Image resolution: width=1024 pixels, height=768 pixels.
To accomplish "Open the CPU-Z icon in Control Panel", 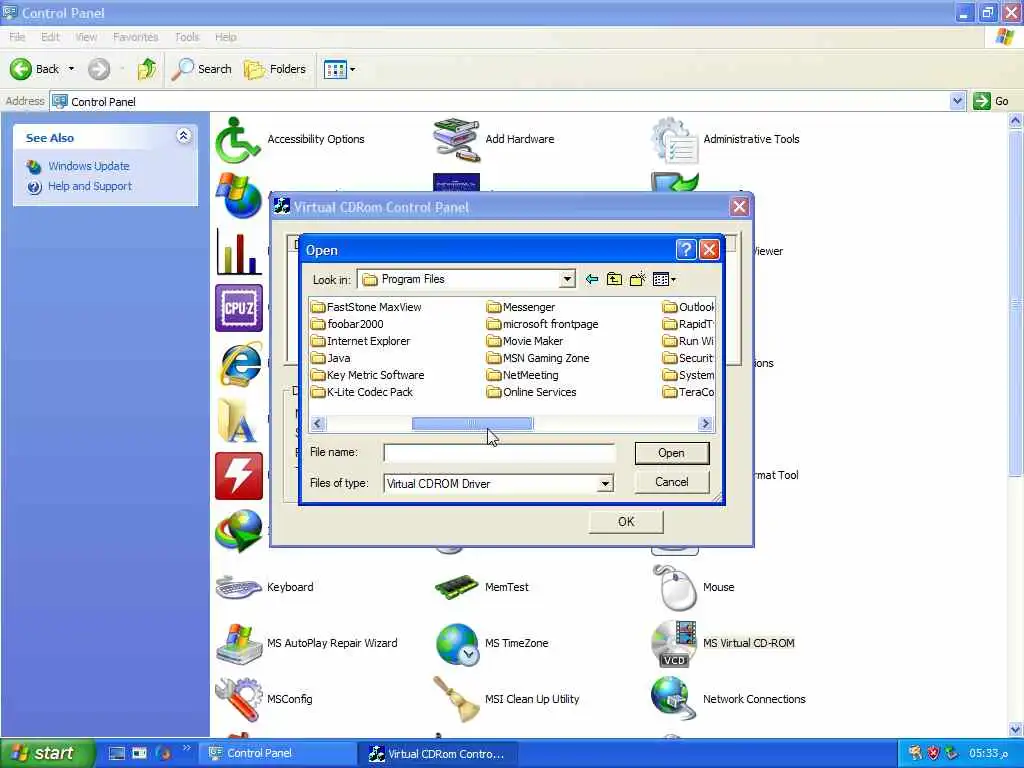I will pyautogui.click(x=239, y=308).
